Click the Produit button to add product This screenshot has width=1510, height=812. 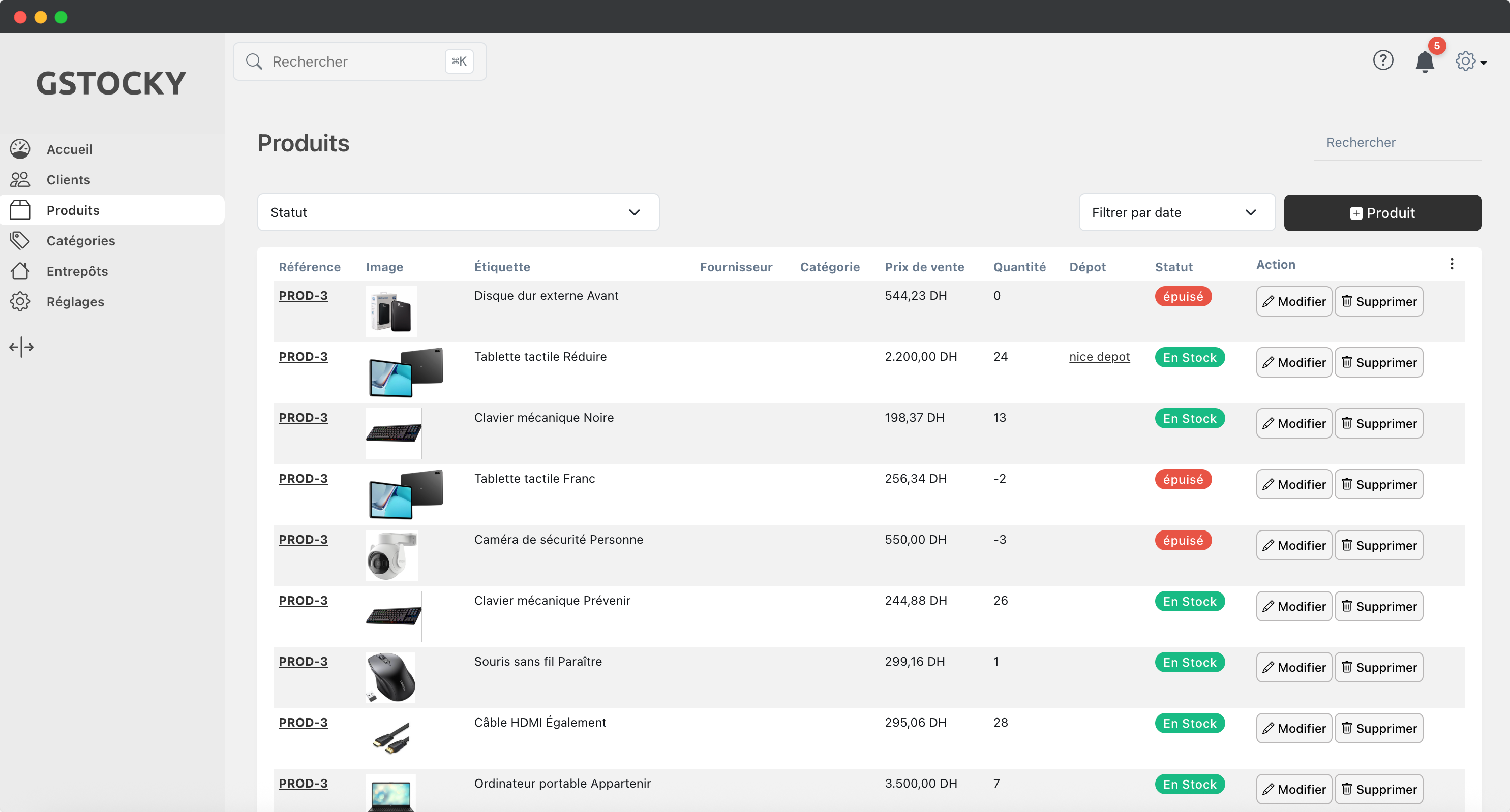tap(1382, 213)
